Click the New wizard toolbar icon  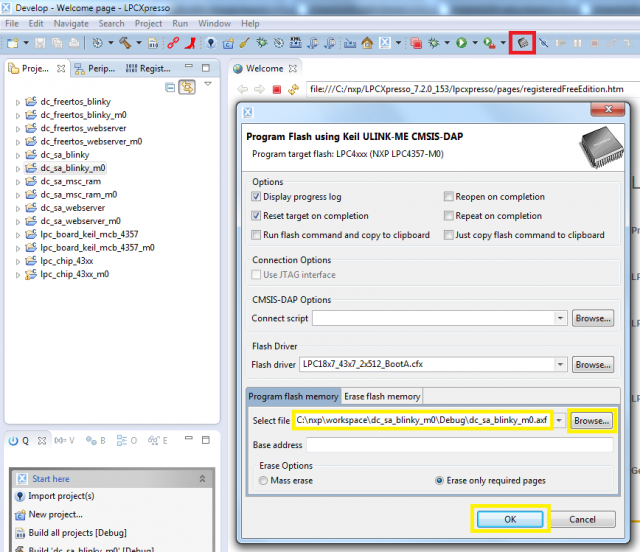12,43
